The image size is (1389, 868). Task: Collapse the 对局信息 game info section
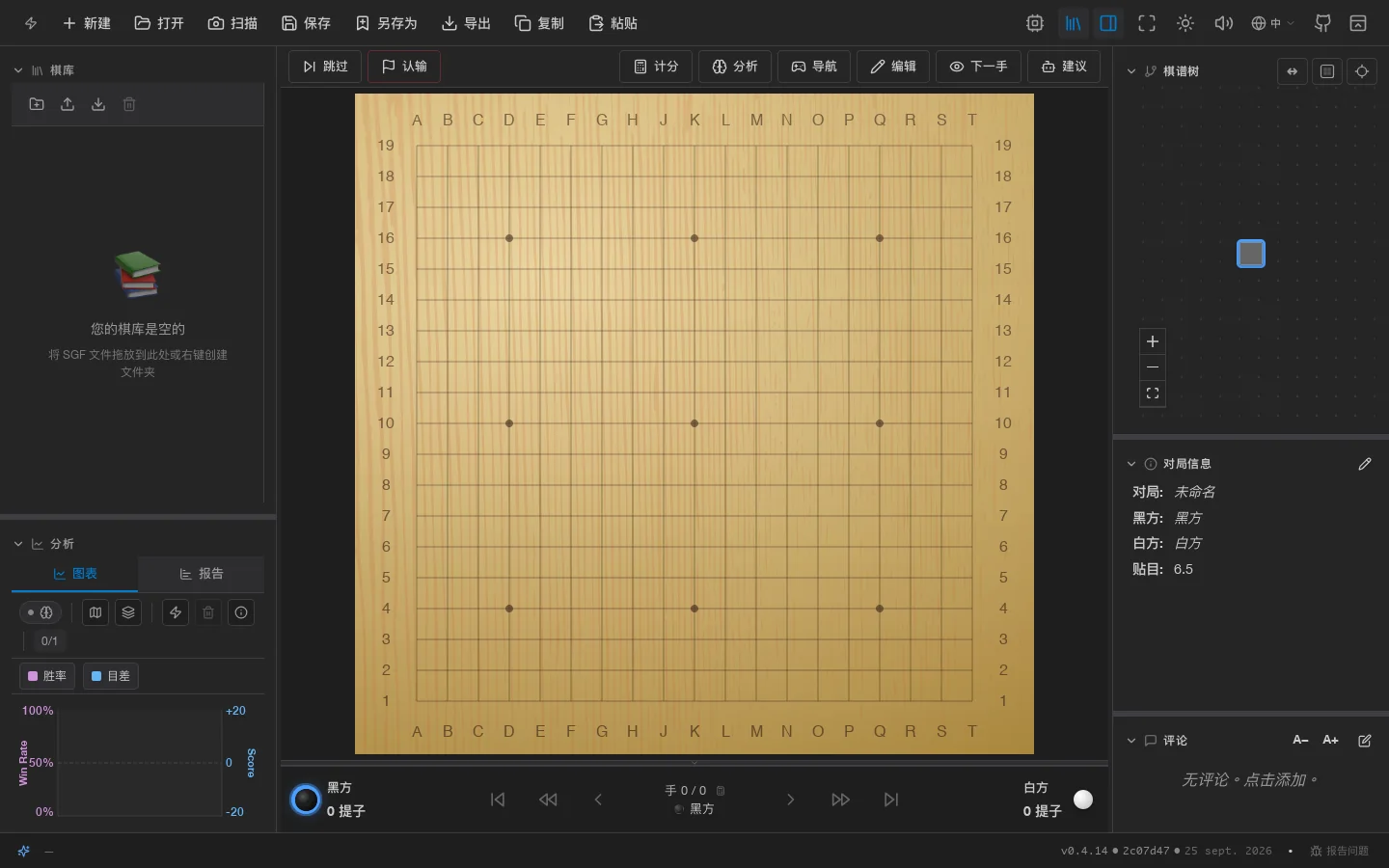click(x=1131, y=464)
